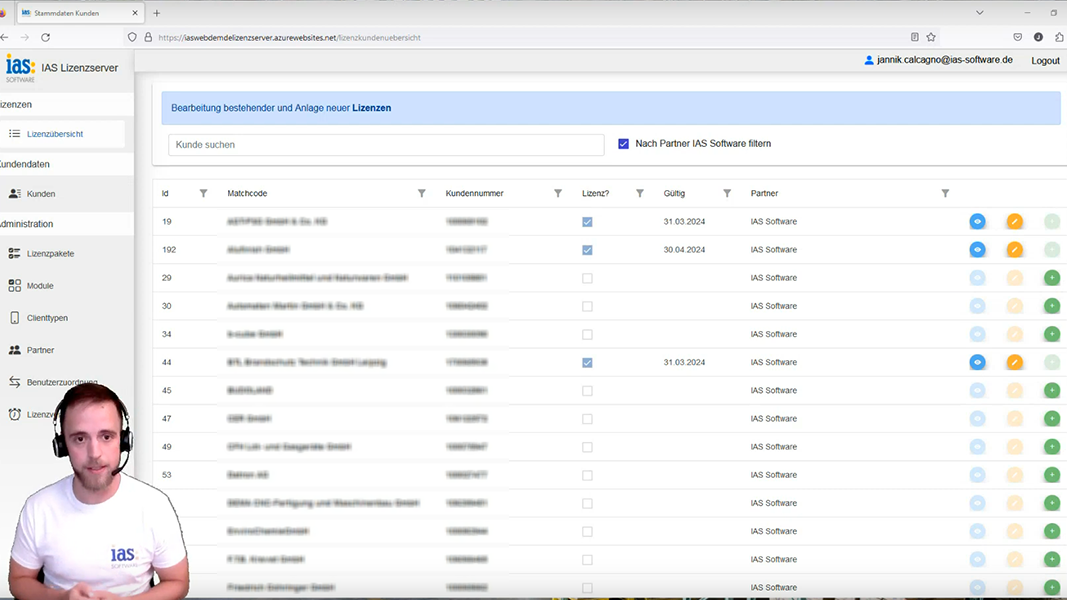Click green plus icon for row 45
This screenshot has height=600, width=1067.
(1051, 390)
